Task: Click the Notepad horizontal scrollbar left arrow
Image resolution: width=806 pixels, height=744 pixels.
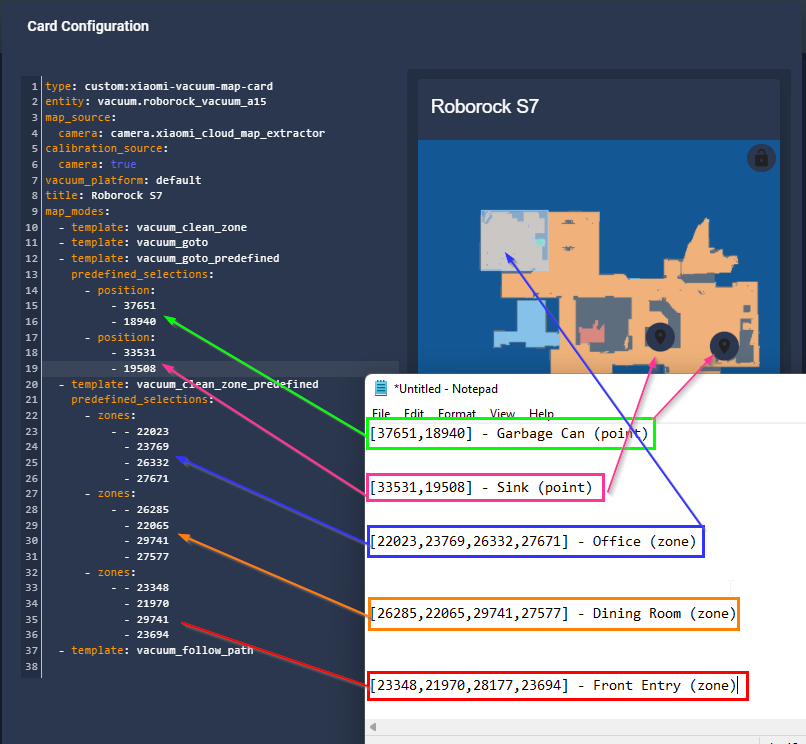Action: tap(373, 727)
